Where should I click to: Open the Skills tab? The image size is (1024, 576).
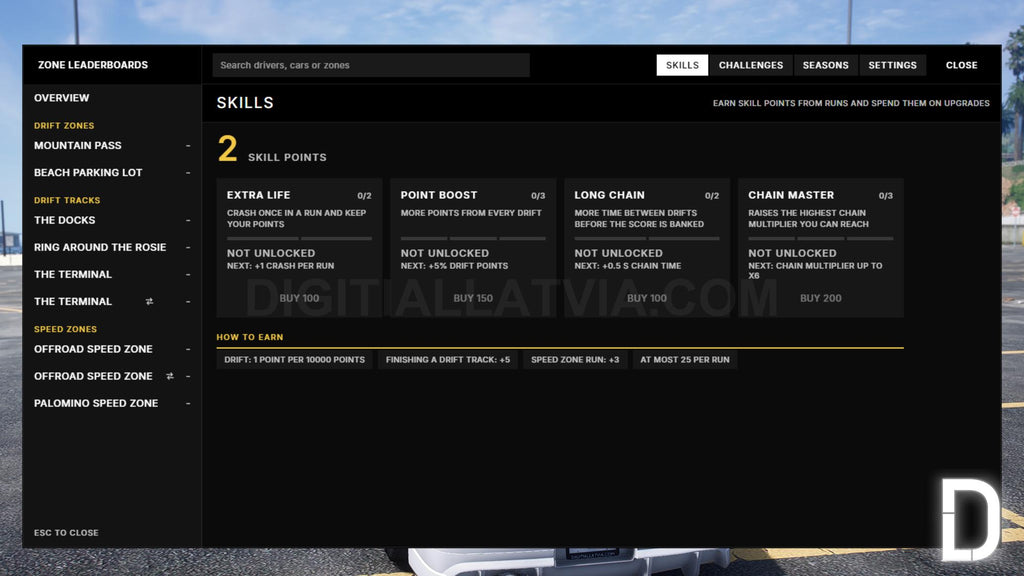point(682,65)
